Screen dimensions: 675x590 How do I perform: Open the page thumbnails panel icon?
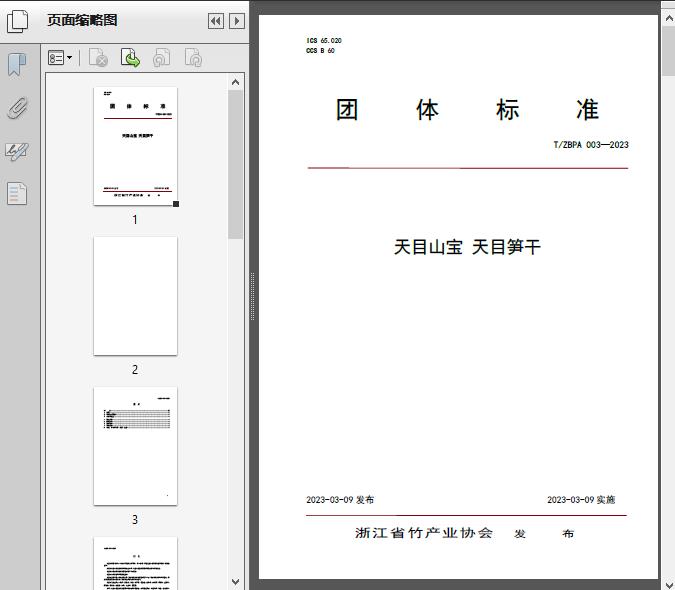coord(18,21)
